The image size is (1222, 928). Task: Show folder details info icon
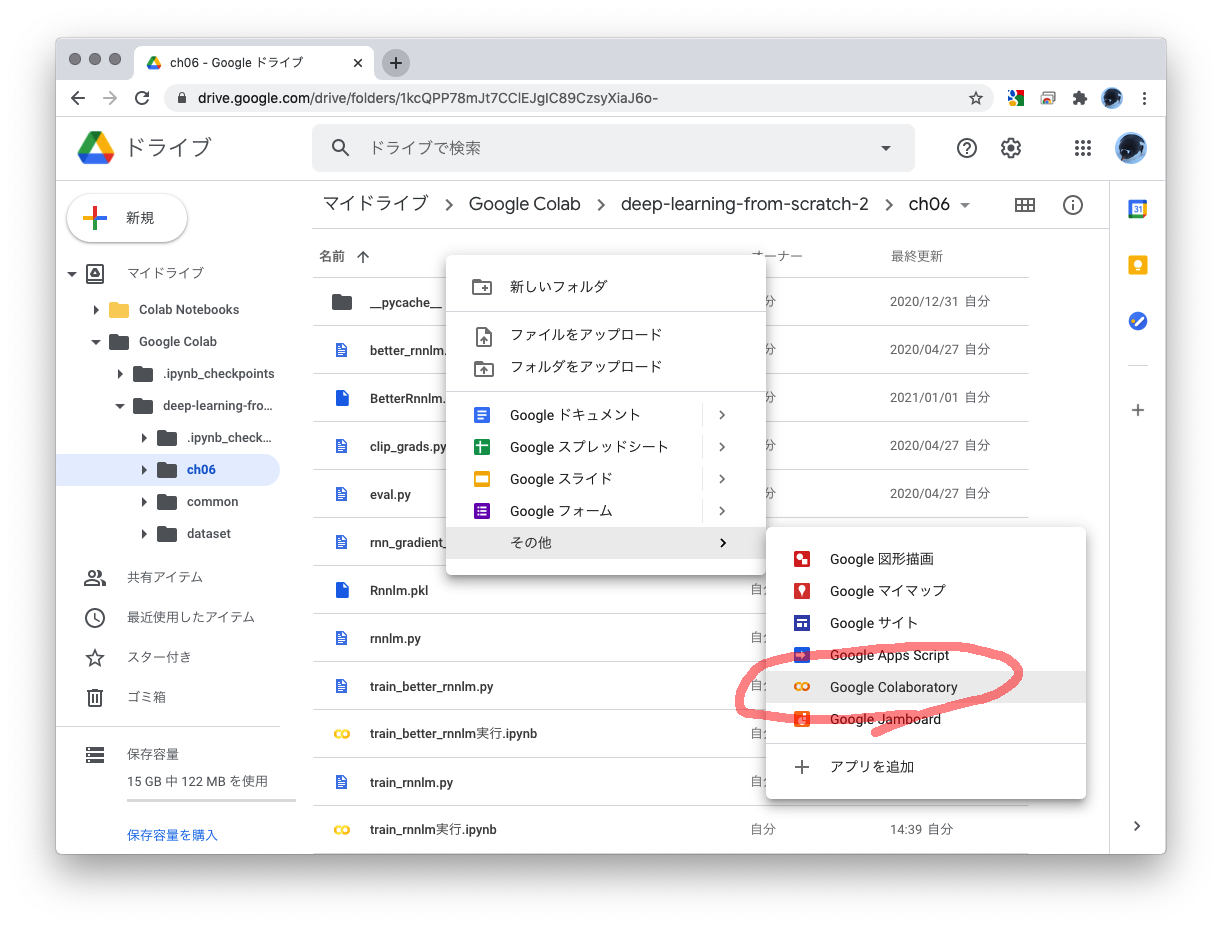1073,205
